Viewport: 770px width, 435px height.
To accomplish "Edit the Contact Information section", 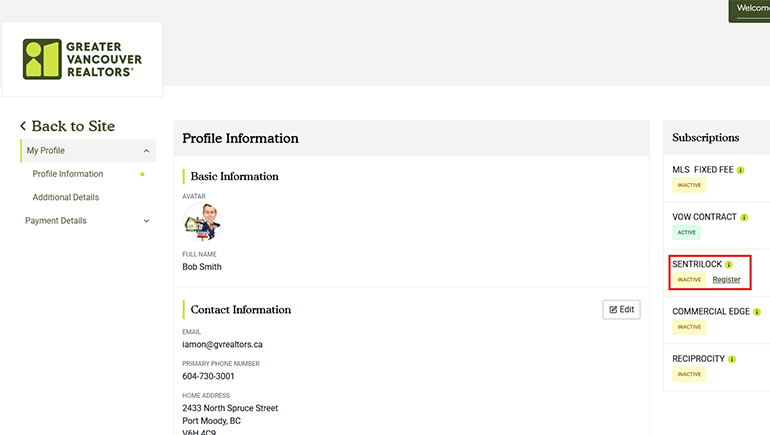I will tap(621, 310).
